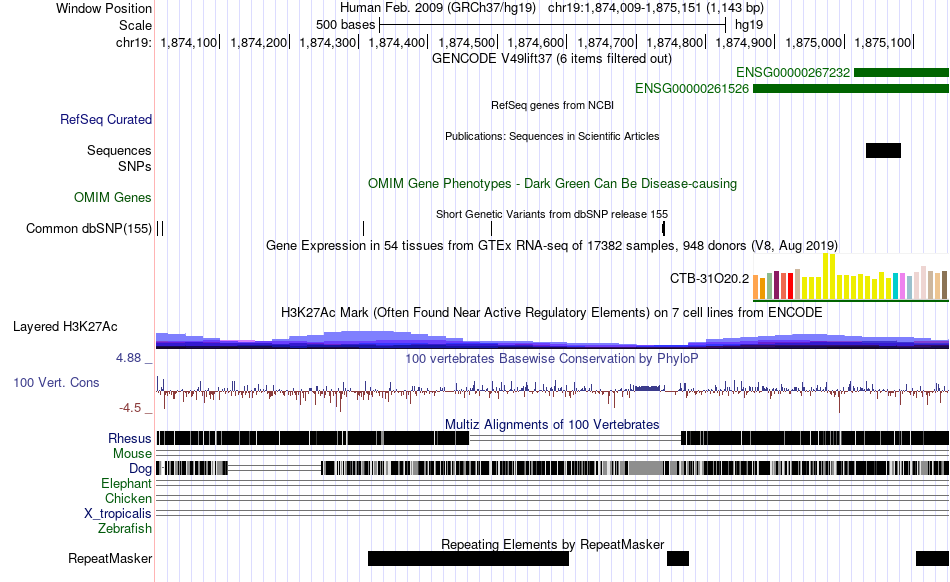Click the Zebrafish alignment label

[125, 529]
